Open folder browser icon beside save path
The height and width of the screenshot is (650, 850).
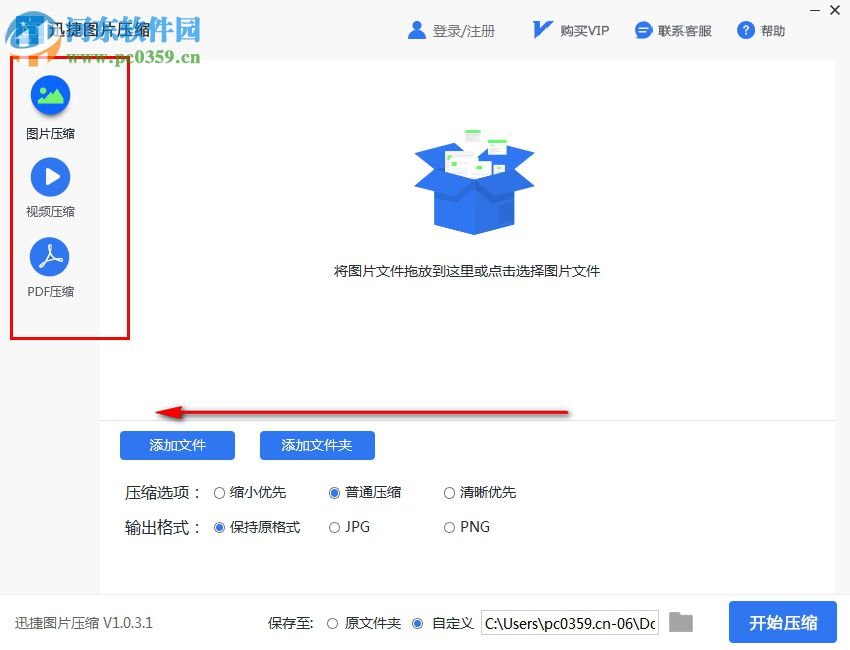pos(681,622)
